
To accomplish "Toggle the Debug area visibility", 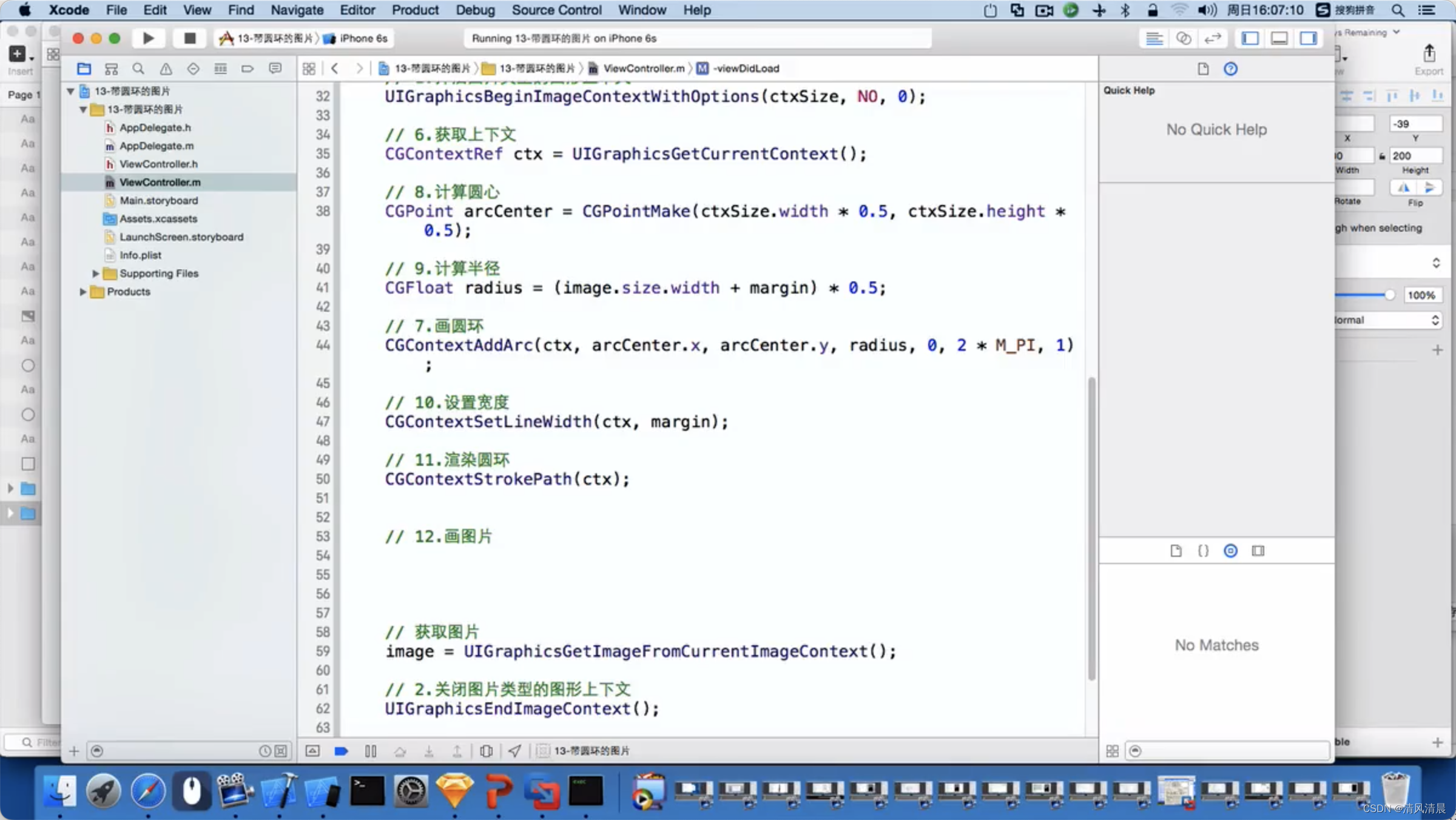I will [1279, 38].
